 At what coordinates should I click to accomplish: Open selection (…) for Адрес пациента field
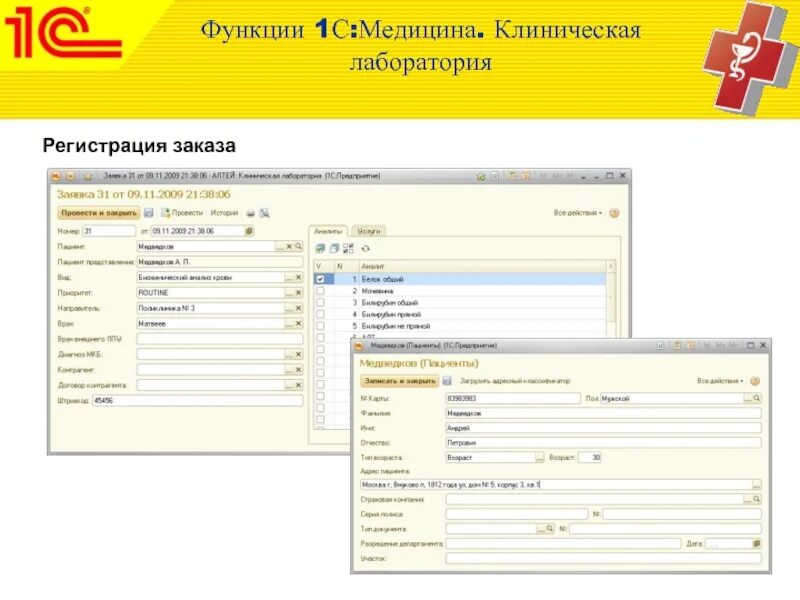pyautogui.click(x=756, y=484)
